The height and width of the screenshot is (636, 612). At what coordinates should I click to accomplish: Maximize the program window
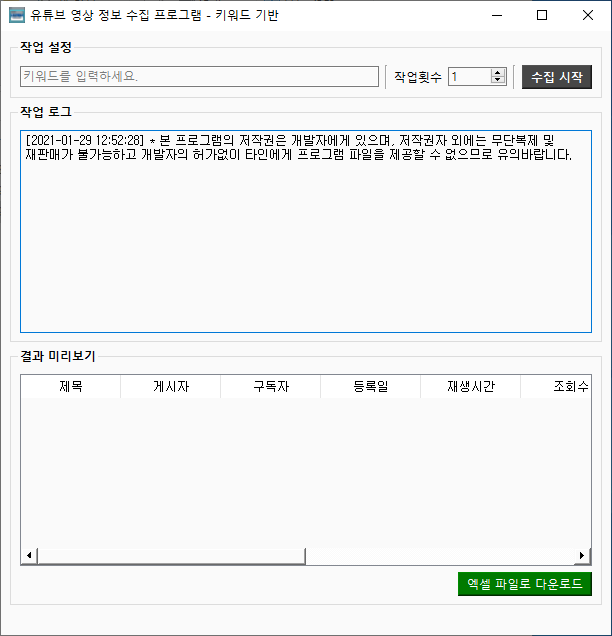coord(542,15)
